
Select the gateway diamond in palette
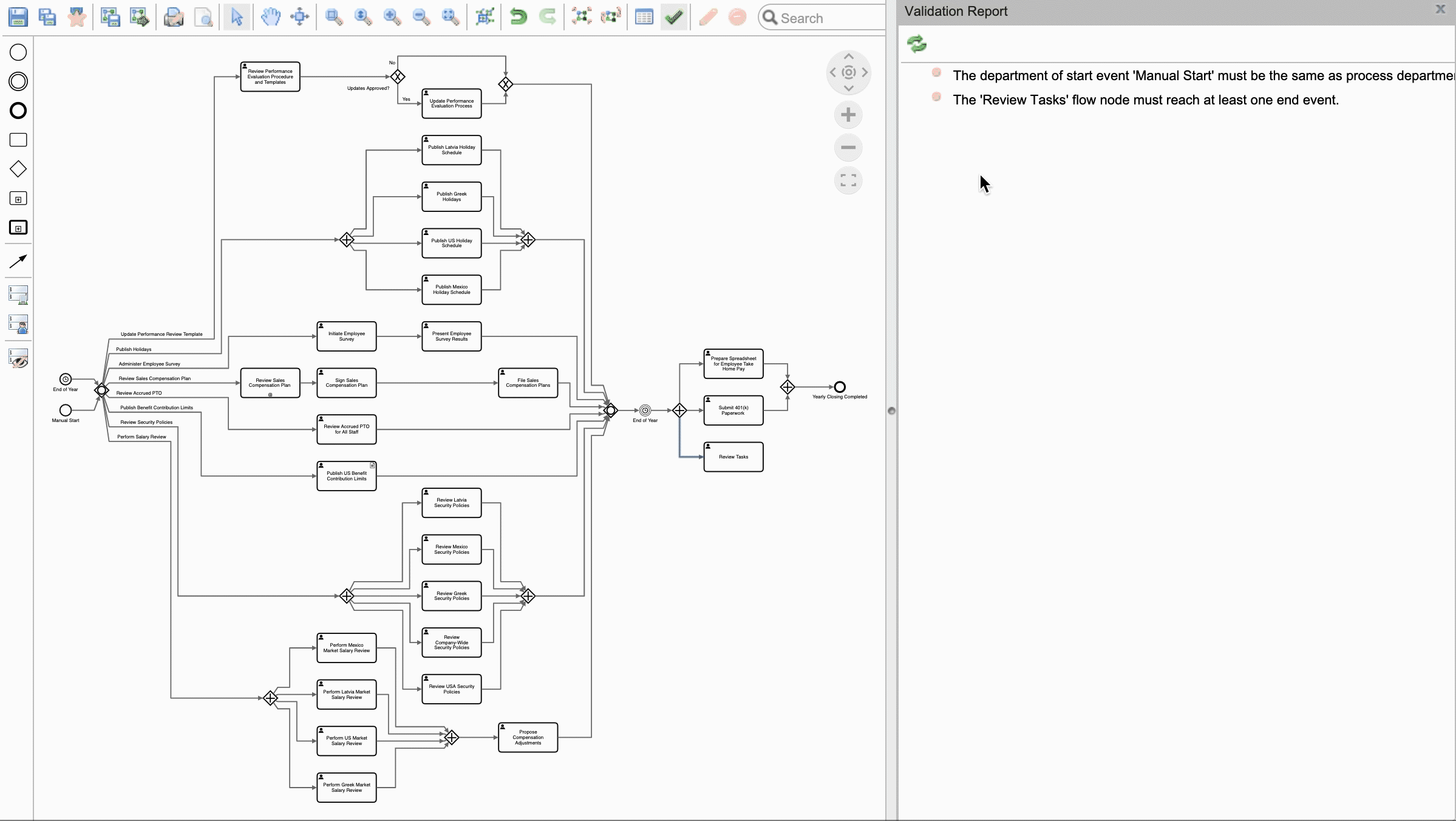(18, 169)
